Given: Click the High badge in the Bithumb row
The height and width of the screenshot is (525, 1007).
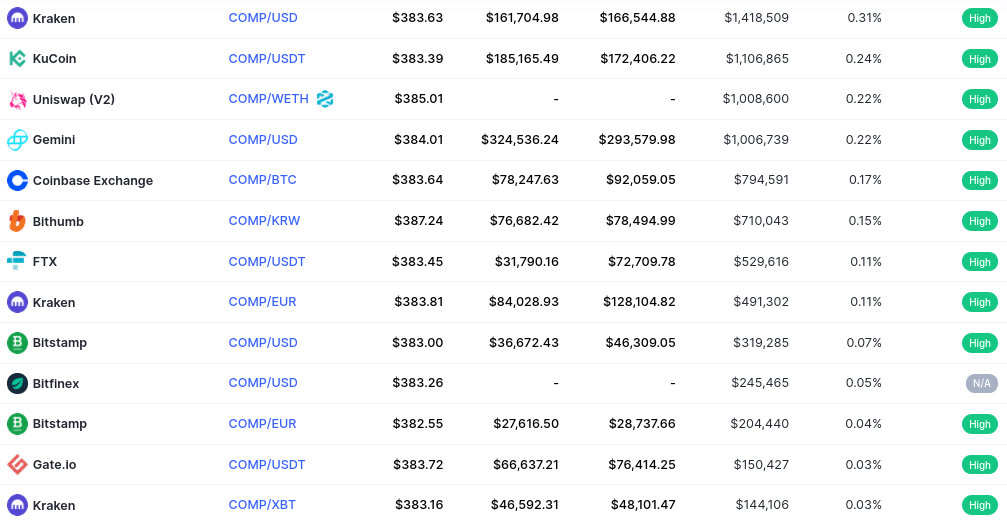Looking at the screenshot, I should [x=979, y=221].
